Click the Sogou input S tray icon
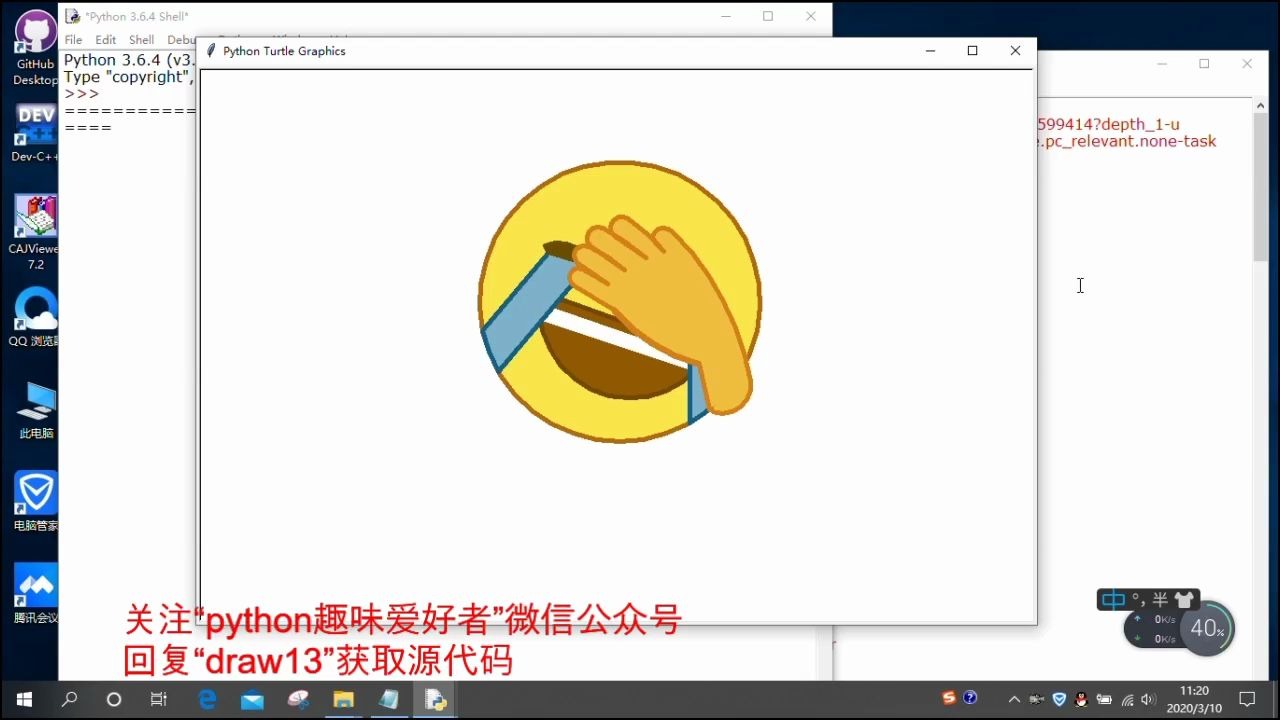 [x=950, y=698]
